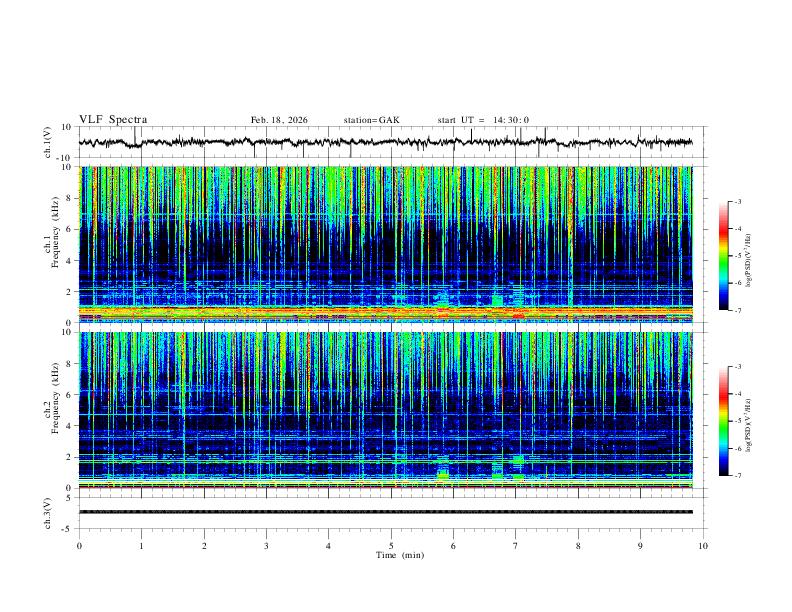Click the time-axis tick label "9"

pyautogui.click(x=640, y=546)
